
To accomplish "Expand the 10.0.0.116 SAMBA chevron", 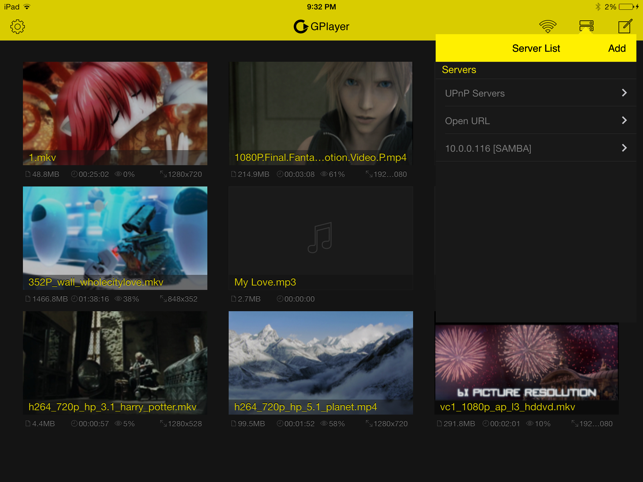I will pos(624,148).
